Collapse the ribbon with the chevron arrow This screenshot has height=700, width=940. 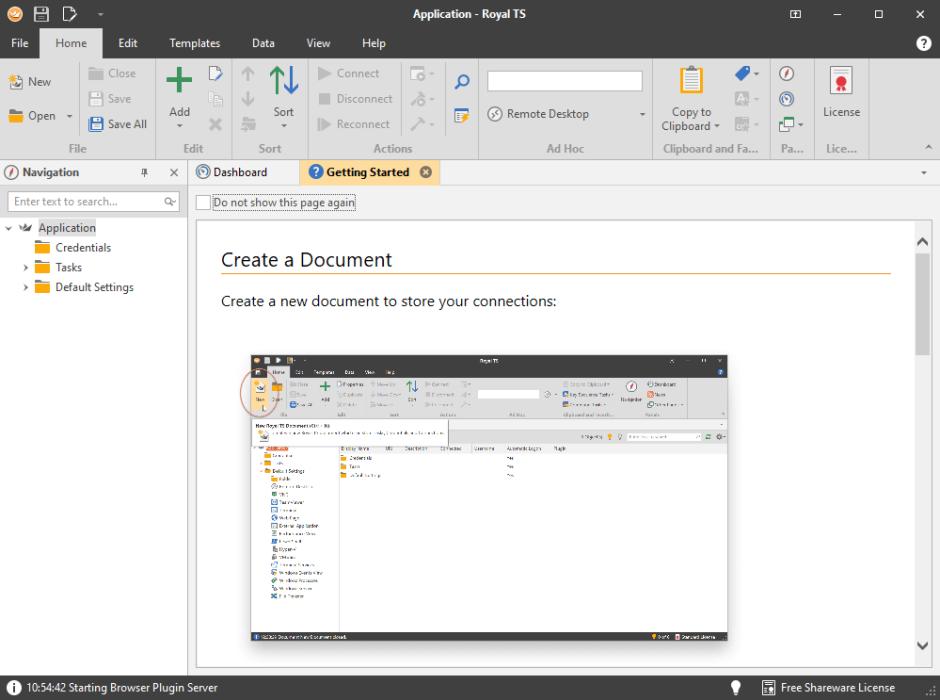click(x=928, y=147)
